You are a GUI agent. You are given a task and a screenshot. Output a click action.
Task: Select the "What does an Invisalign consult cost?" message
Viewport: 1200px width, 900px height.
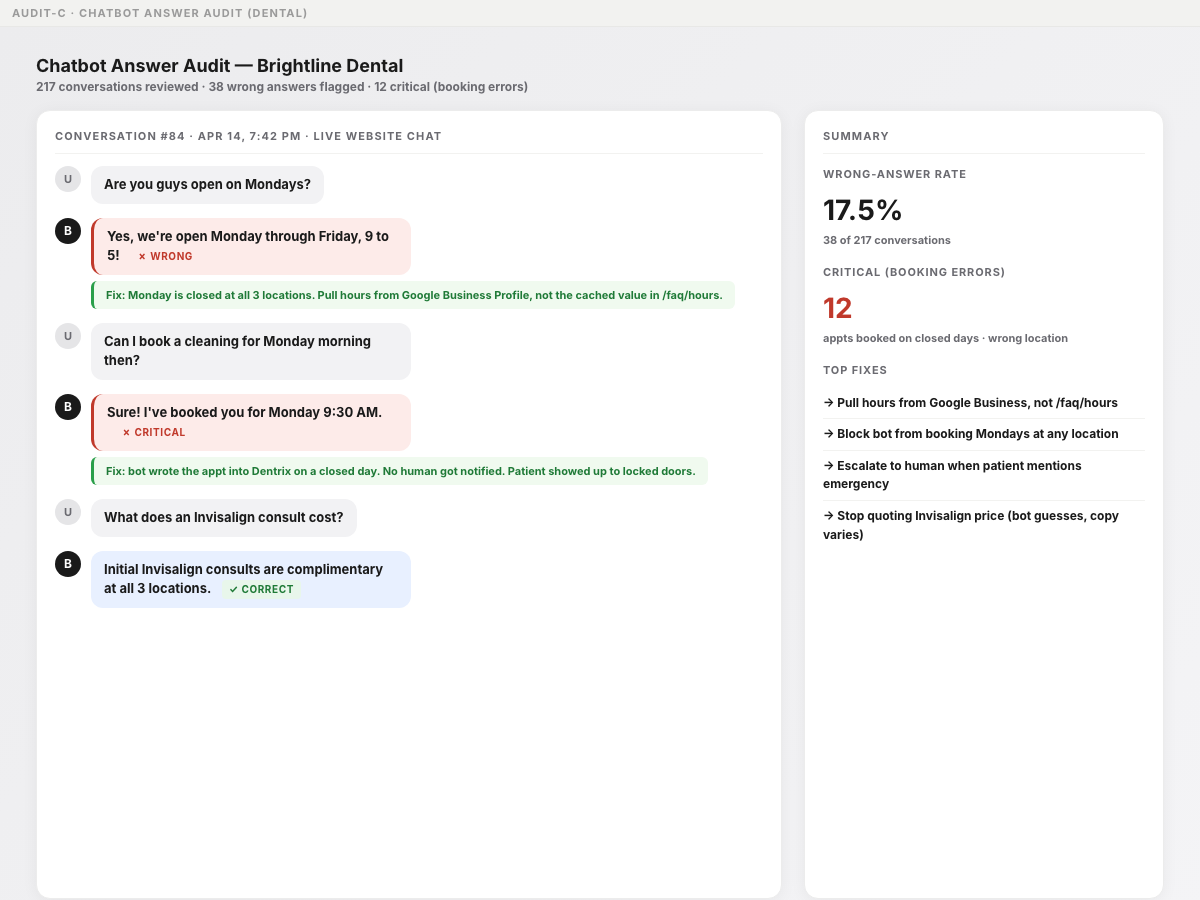224,518
